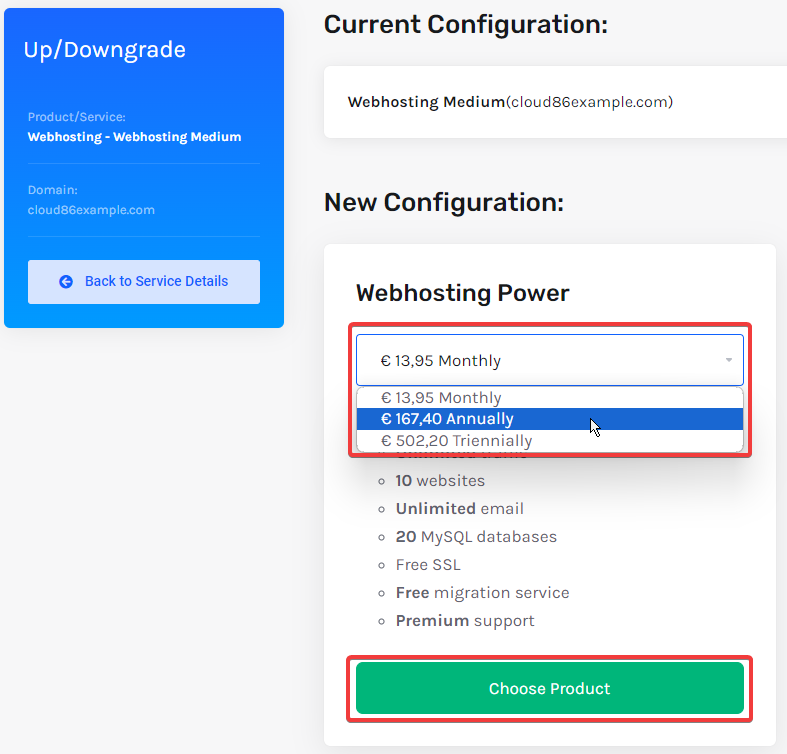Click the dropdown caret arrow icon

point(728,360)
